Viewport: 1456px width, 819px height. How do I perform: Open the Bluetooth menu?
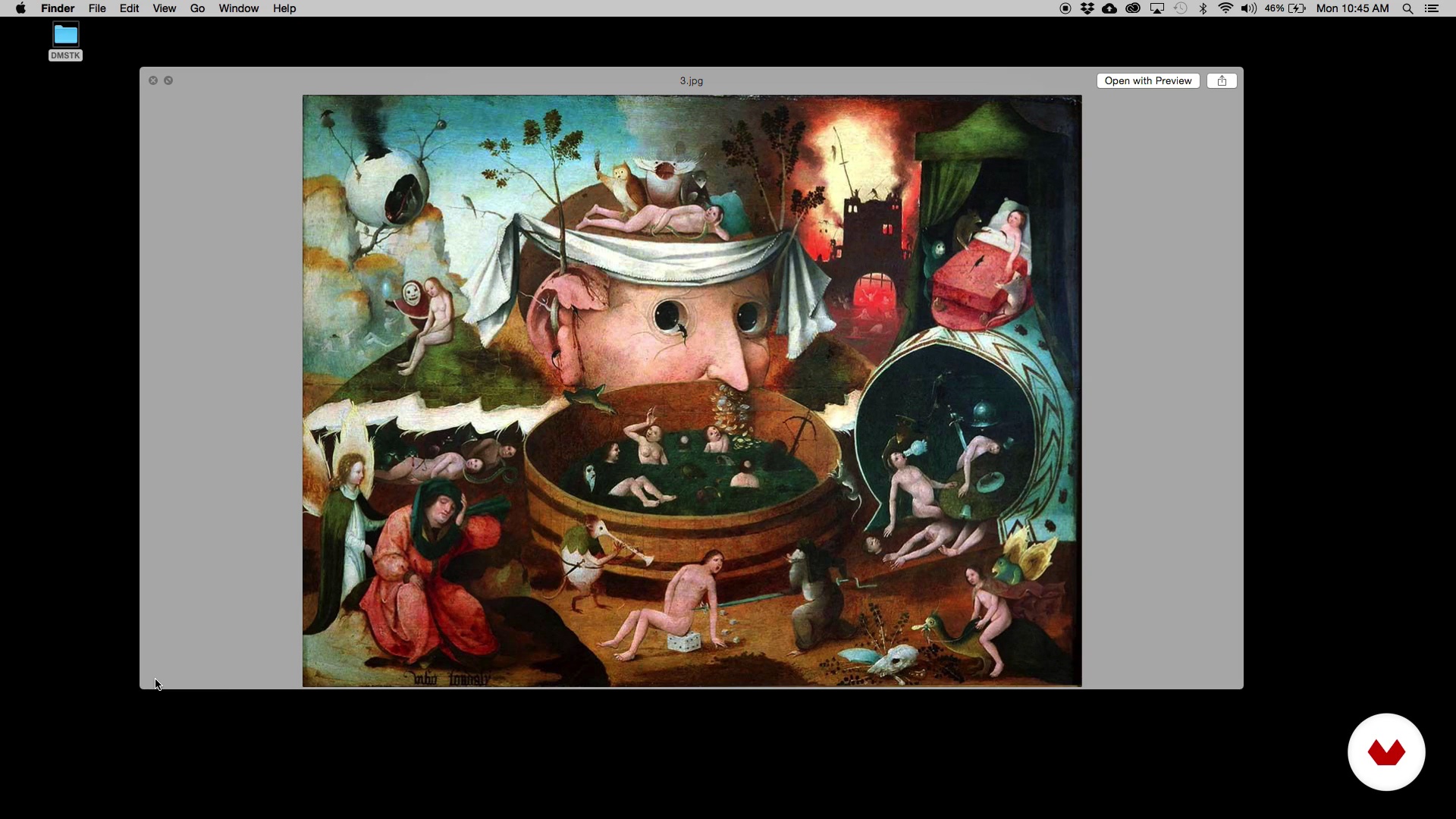tap(1203, 8)
